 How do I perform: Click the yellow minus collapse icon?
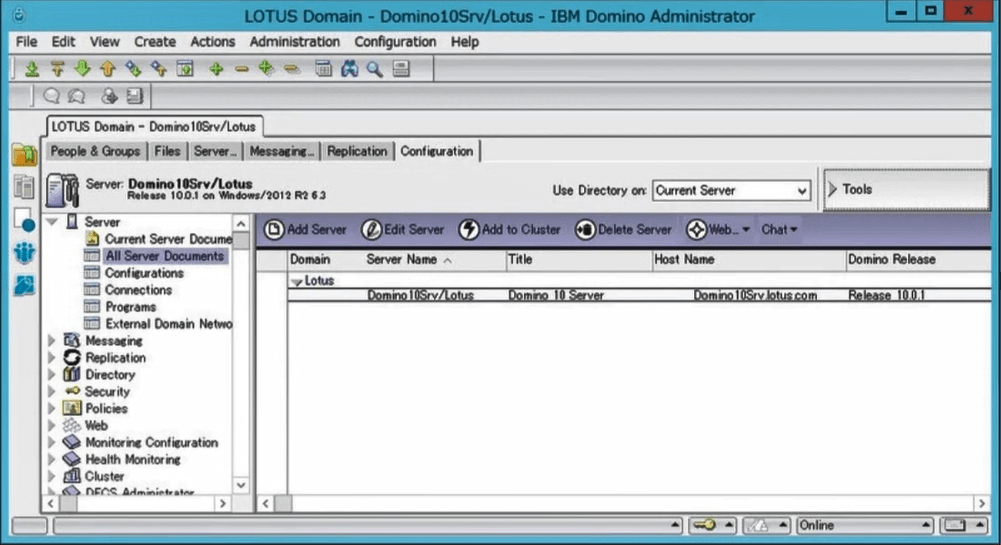point(241,69)
